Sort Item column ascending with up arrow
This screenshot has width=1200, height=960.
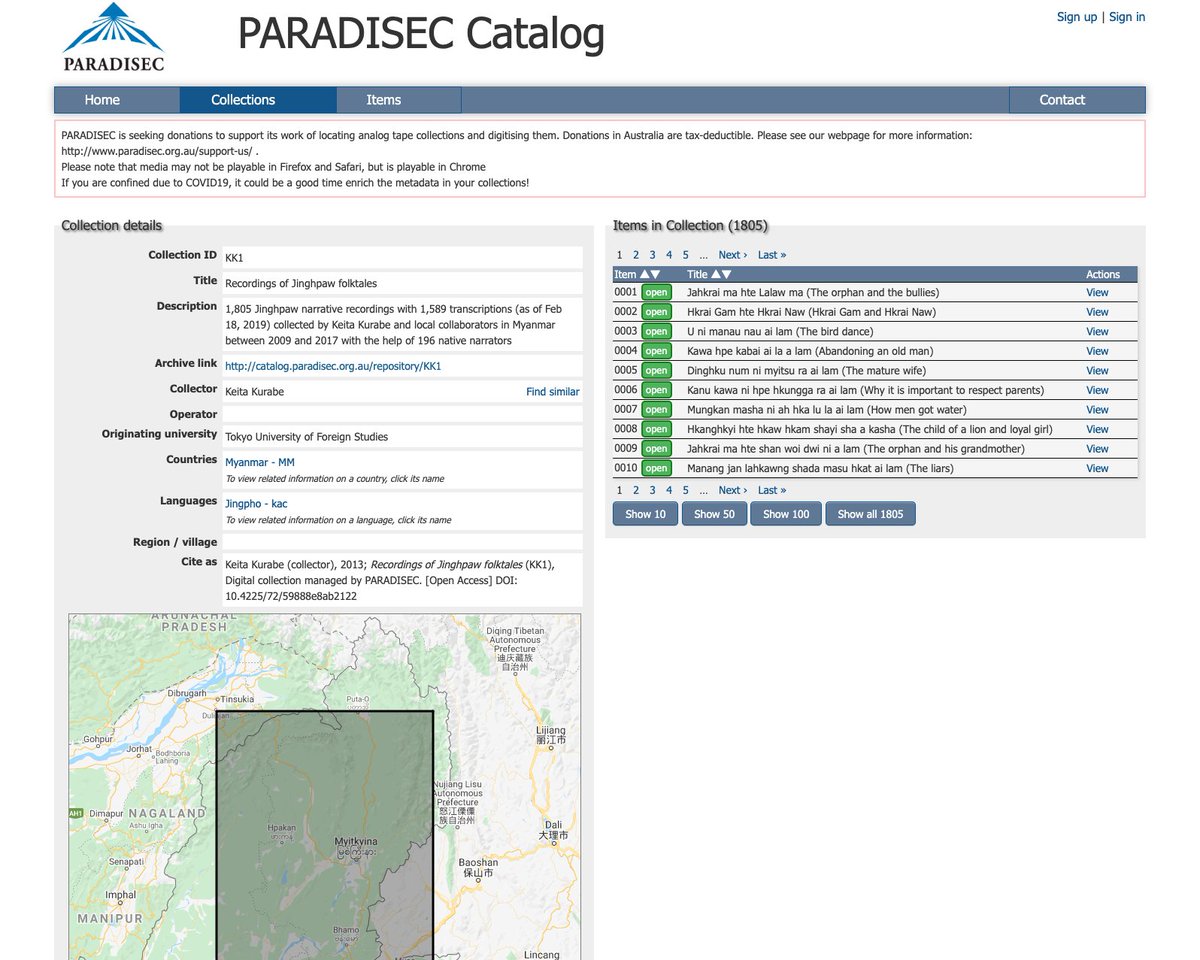tap(645, 274)
